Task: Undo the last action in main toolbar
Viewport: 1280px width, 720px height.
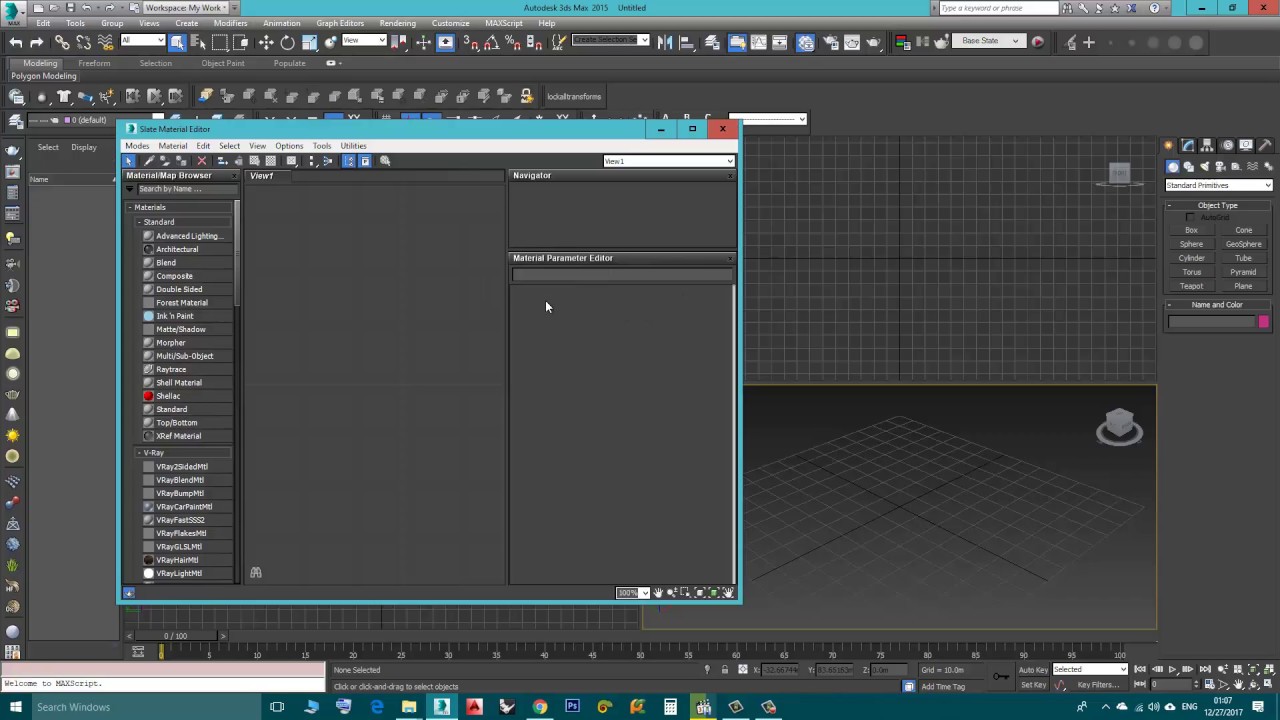Action: point(15,42)
